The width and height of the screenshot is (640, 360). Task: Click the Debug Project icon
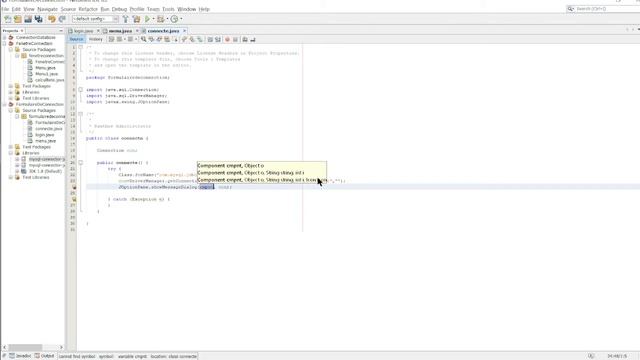click(x=160, y=19)
